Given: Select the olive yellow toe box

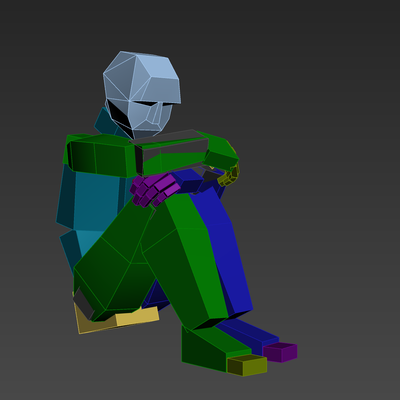Looking at the screenshot, I should 247,365.
